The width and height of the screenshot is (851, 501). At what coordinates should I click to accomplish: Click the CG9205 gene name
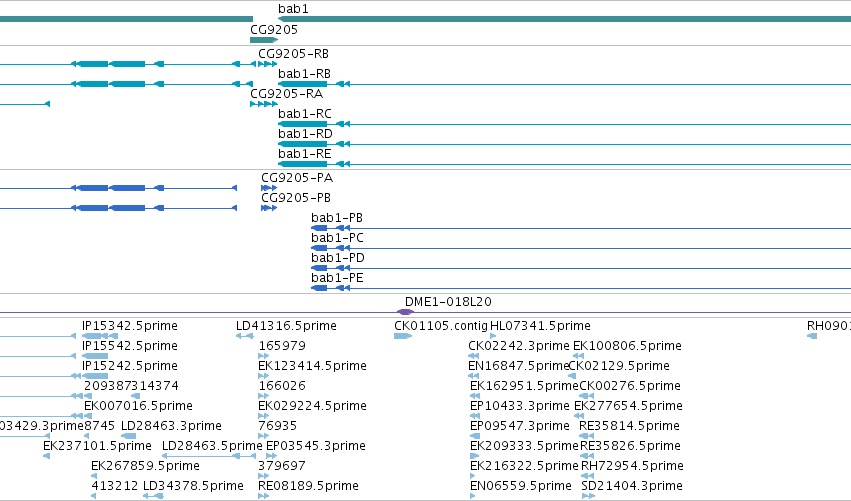point(274,30)
